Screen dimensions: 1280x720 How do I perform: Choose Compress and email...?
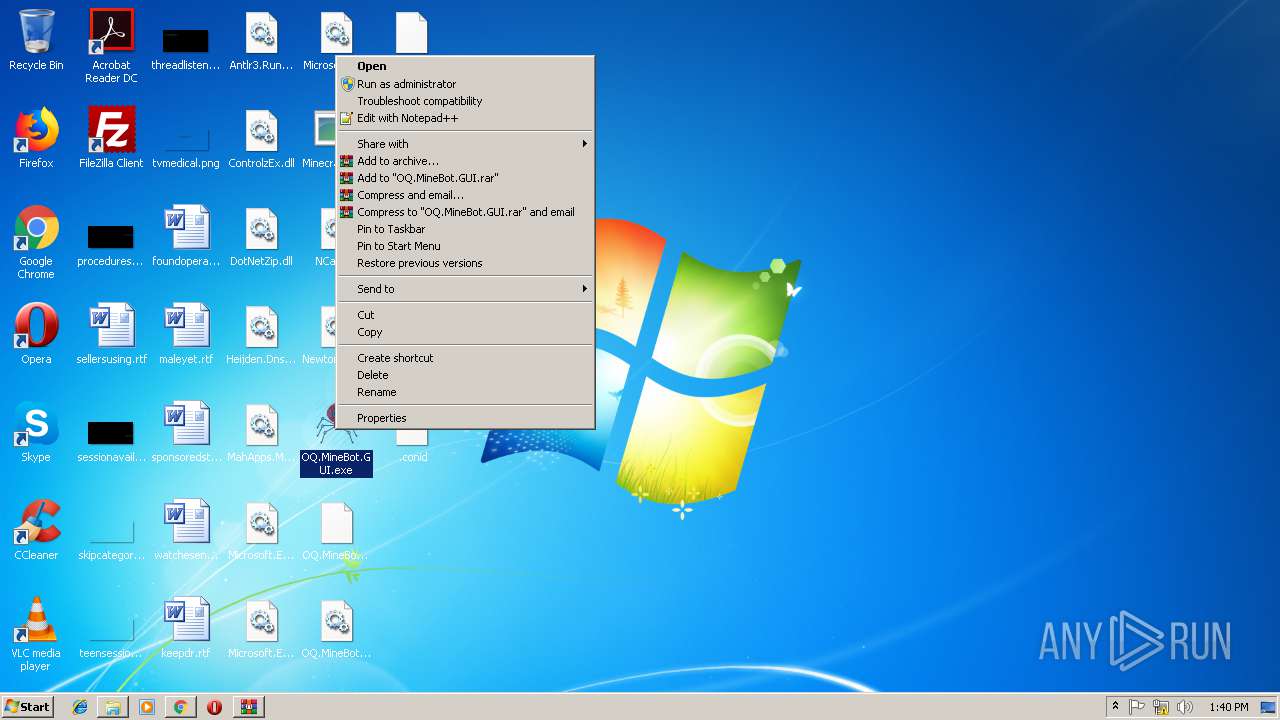(465, 195)
